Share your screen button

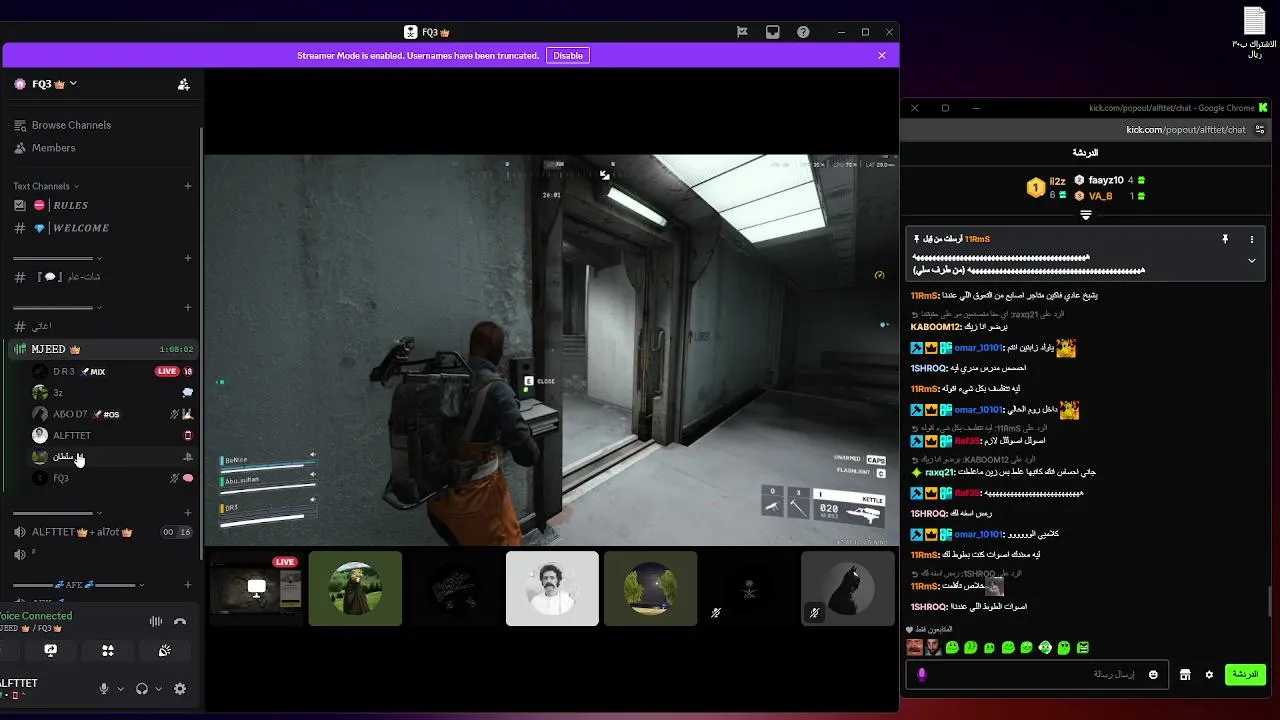tap(51, 650)
